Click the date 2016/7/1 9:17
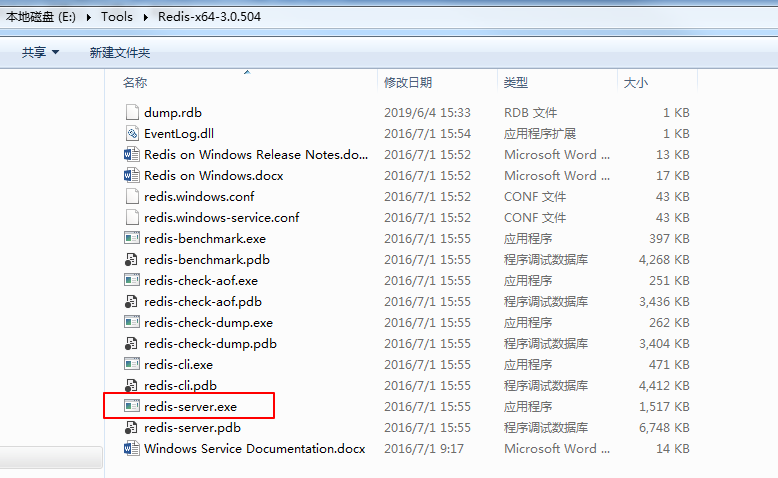 click(424, 449)
